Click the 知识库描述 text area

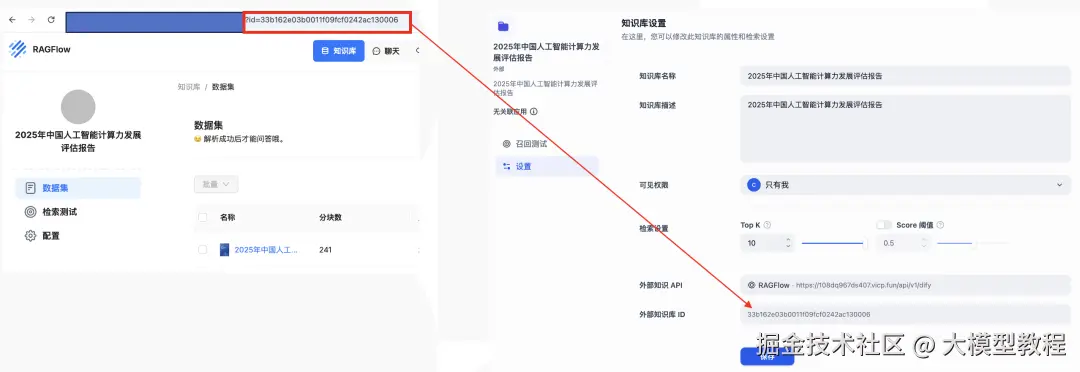pyautogui.click(x=905, y=129)
